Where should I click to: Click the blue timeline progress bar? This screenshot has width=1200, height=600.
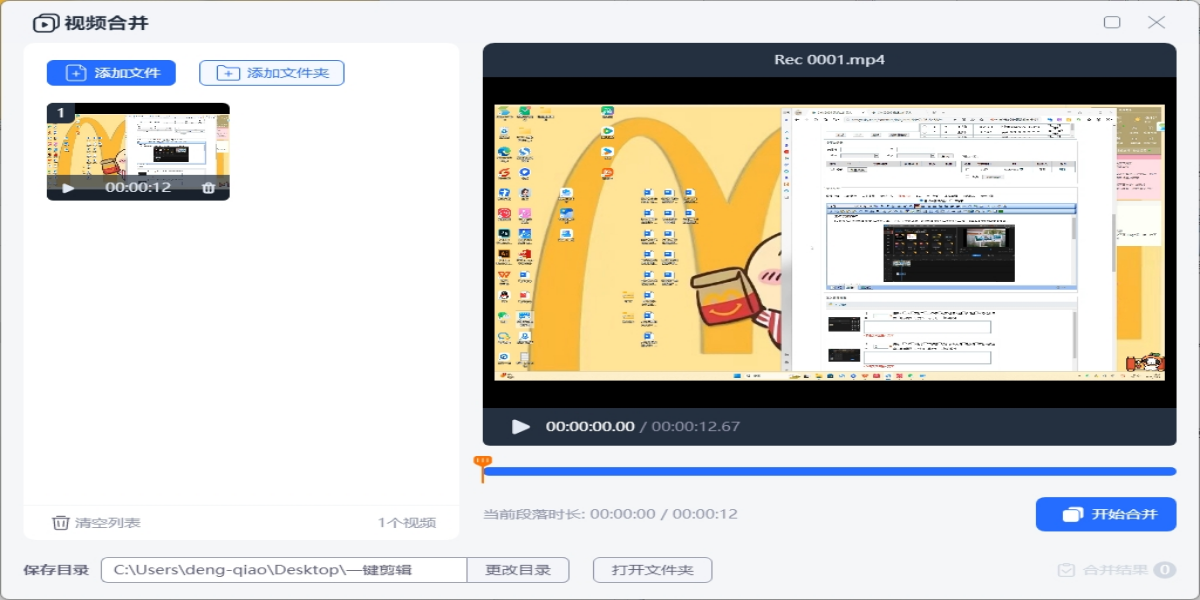click(x=830, y=471)
